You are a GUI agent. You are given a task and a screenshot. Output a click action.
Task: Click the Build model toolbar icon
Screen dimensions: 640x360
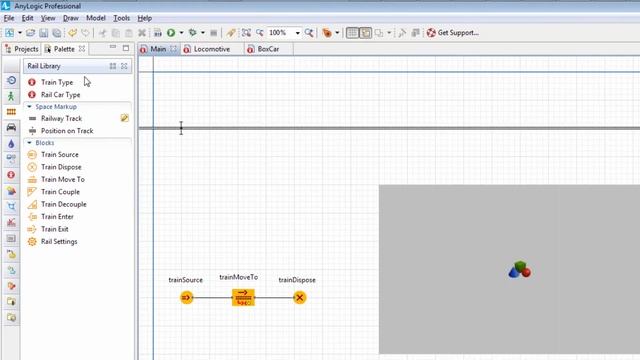point(158,33)
